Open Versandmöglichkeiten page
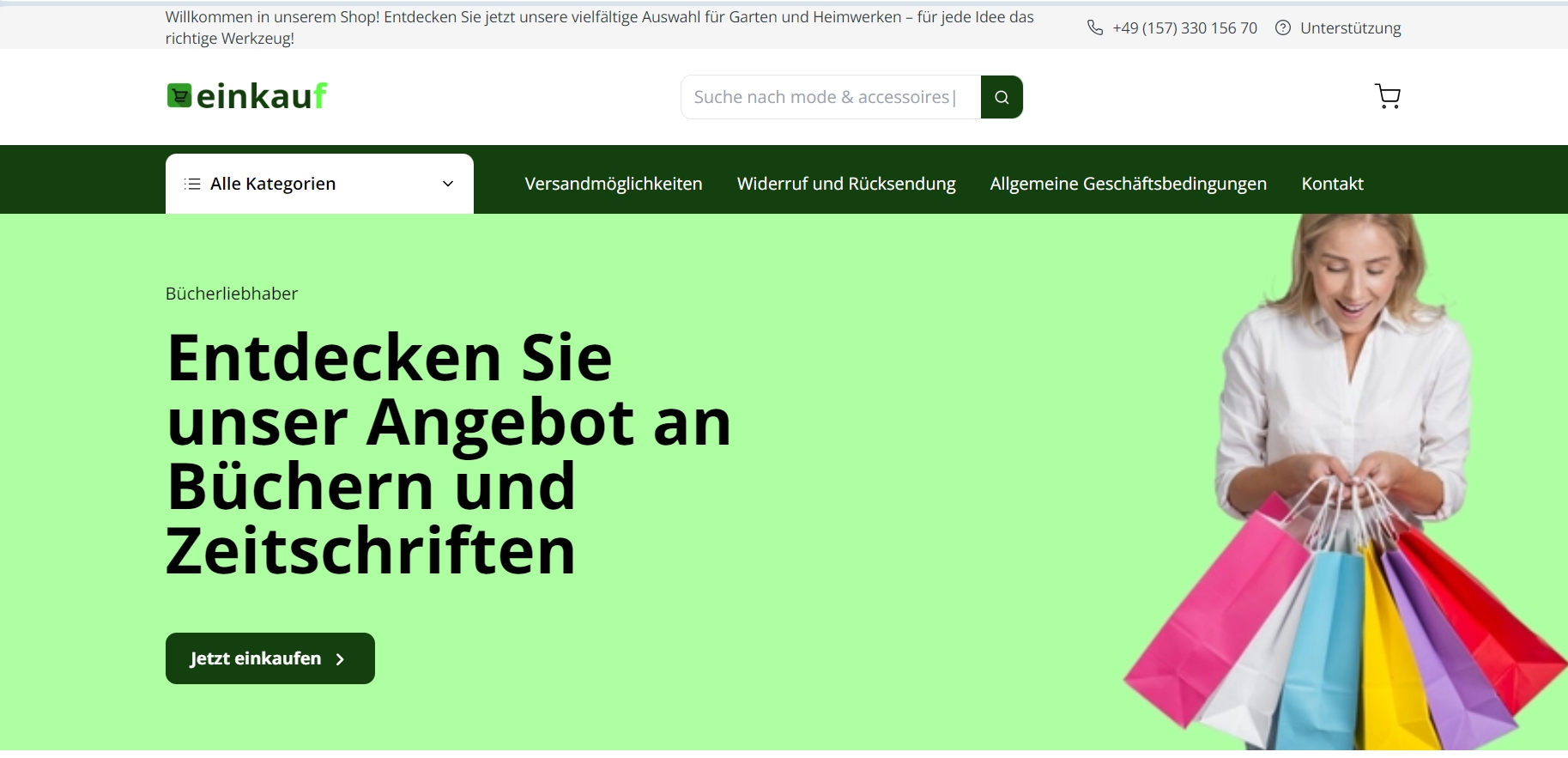 click(614, 184)
